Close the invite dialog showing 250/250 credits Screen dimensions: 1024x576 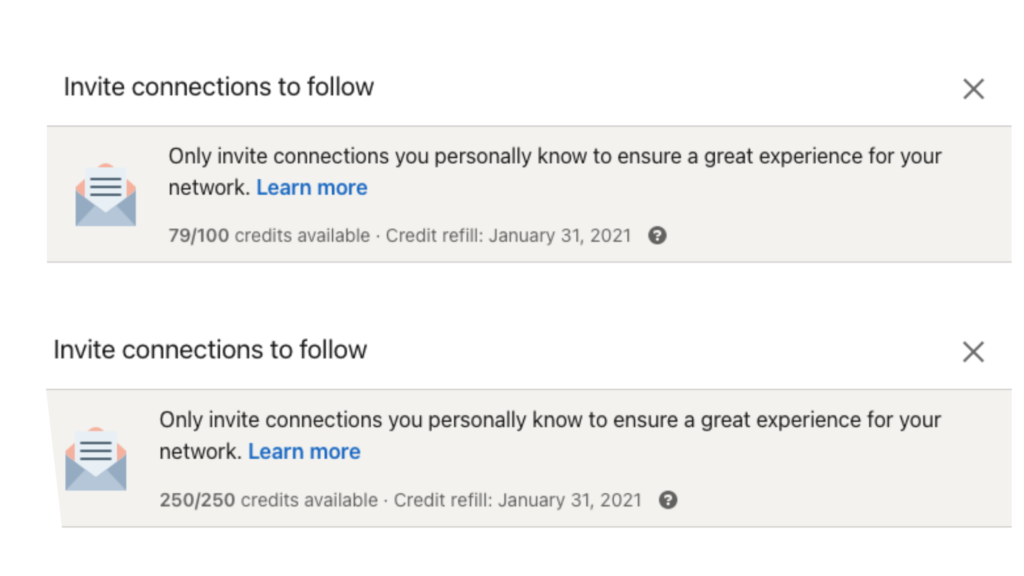[973, 352]
